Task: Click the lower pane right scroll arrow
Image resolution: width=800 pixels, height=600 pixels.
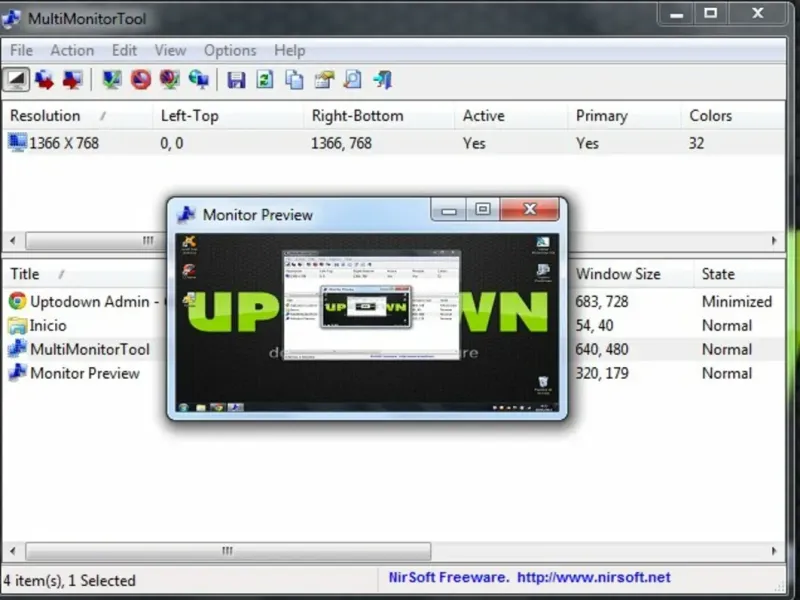Action: pyautogui.click(x=774, y=551)
